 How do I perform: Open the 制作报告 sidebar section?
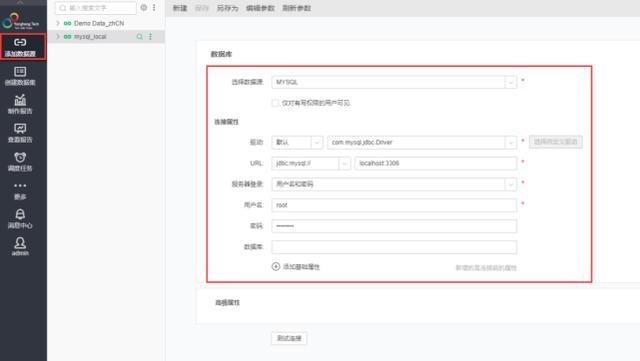(20, 105)
